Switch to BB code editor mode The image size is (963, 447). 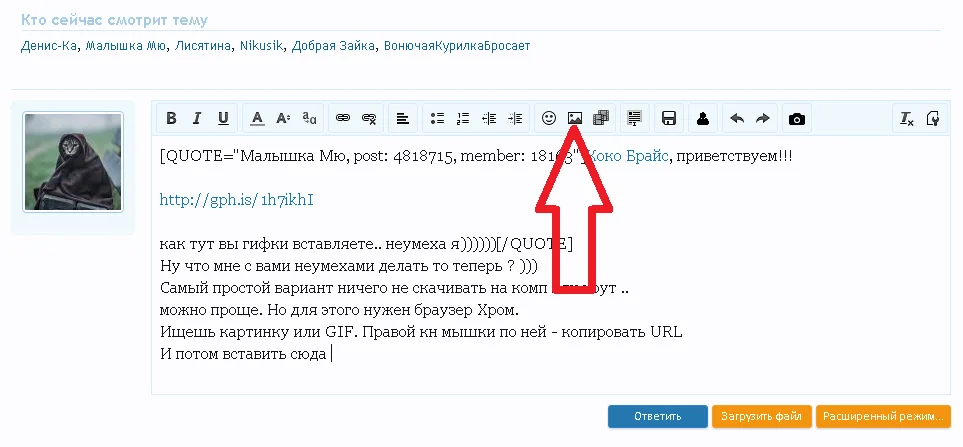click(933, 119)
